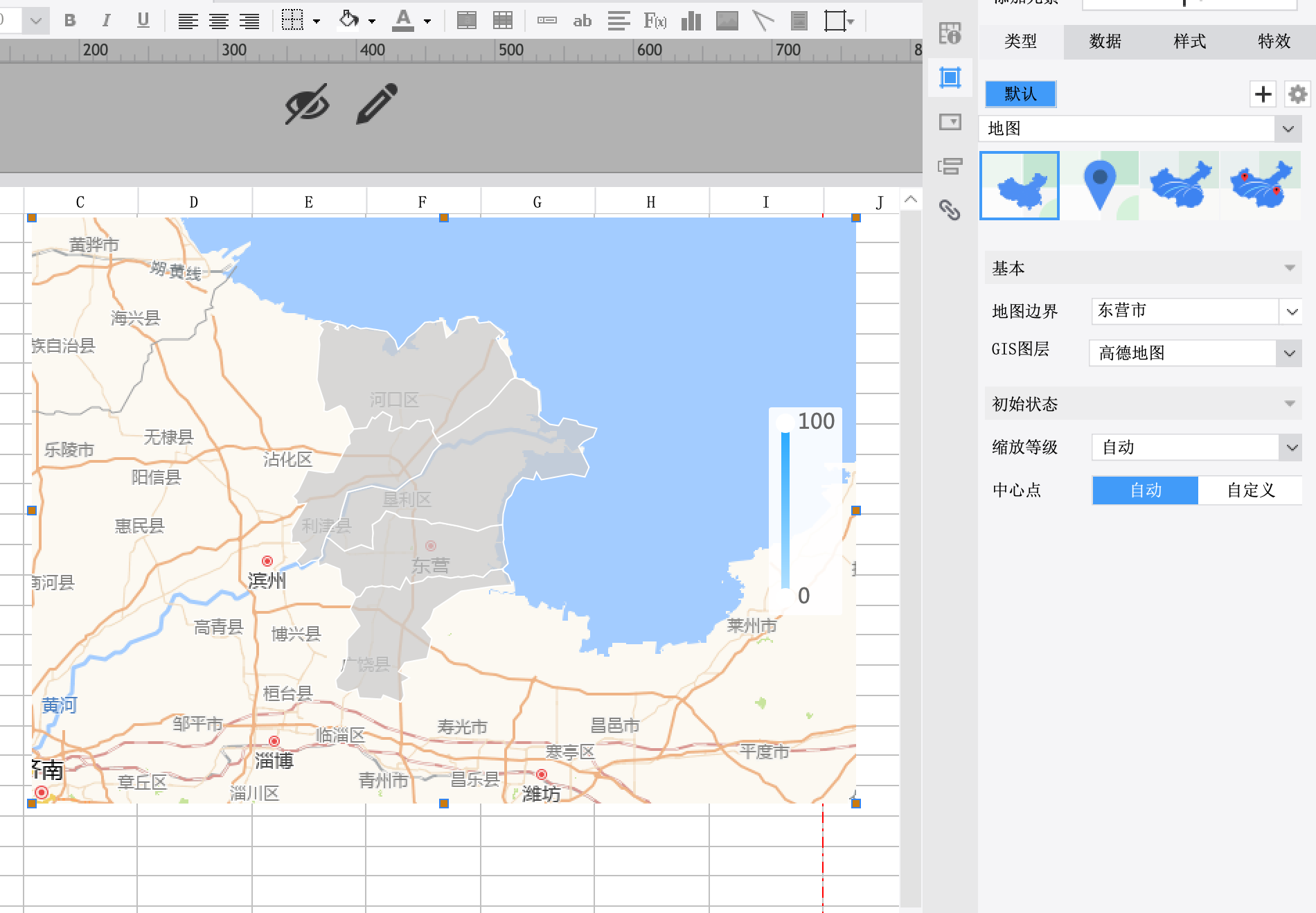Insert plain text with ab icon
The width and height of the screenshot is (1316, 913).
coord(583,21)
